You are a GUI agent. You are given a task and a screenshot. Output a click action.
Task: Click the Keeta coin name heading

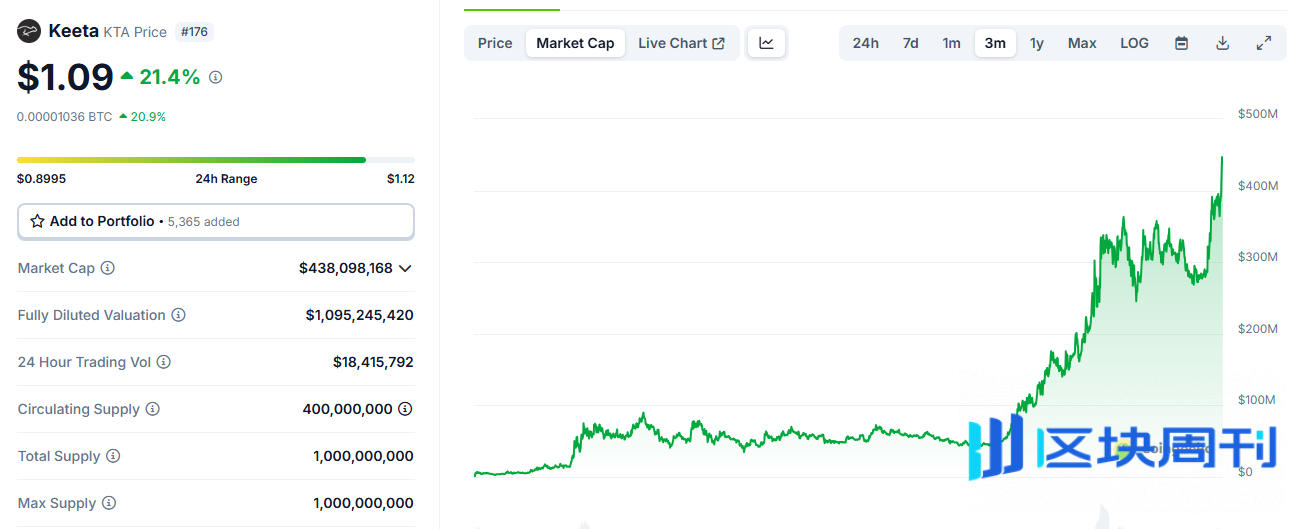pyautogui.click(x=73, y=31)
